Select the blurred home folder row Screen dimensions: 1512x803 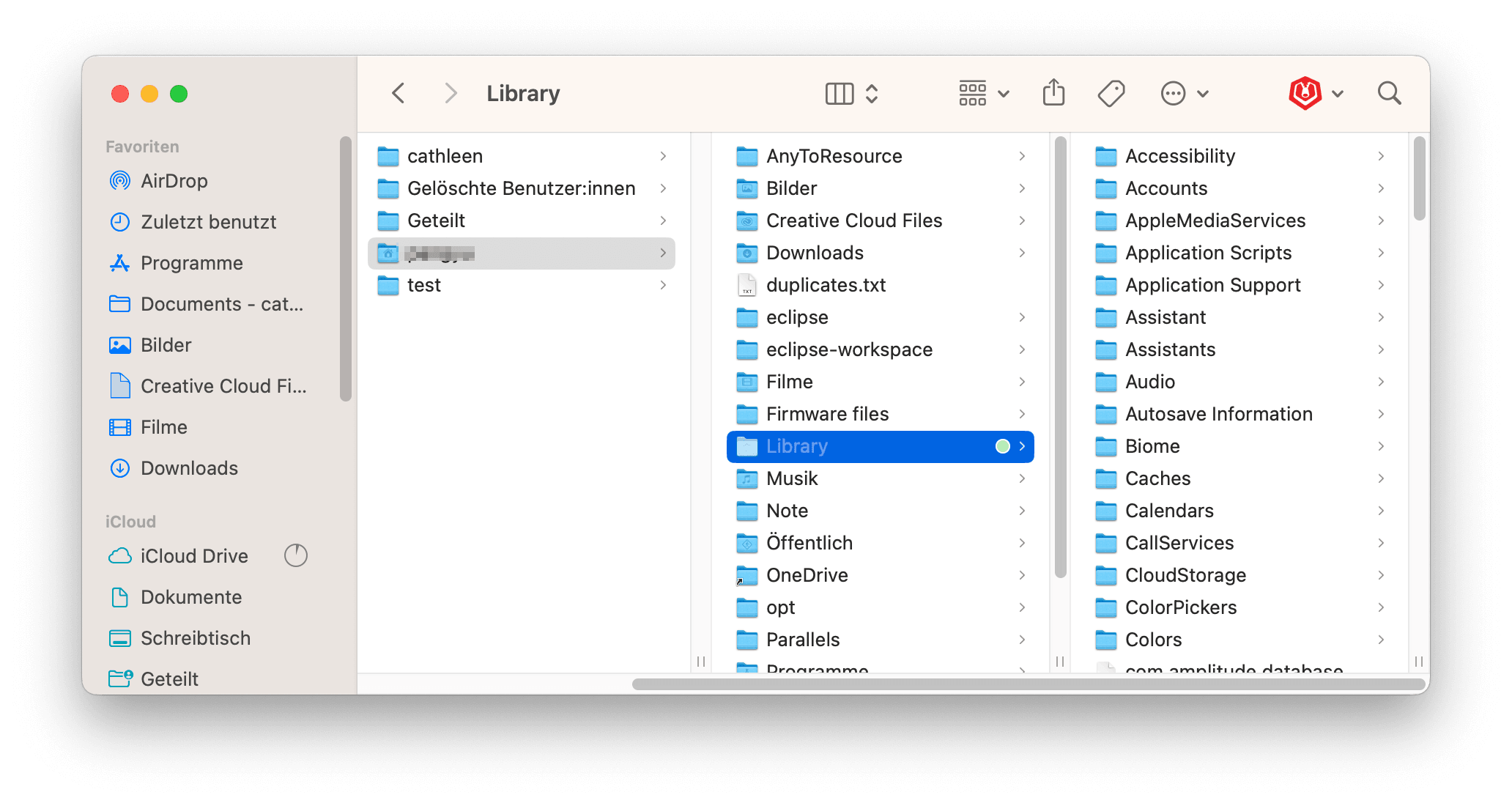point(522,253)
